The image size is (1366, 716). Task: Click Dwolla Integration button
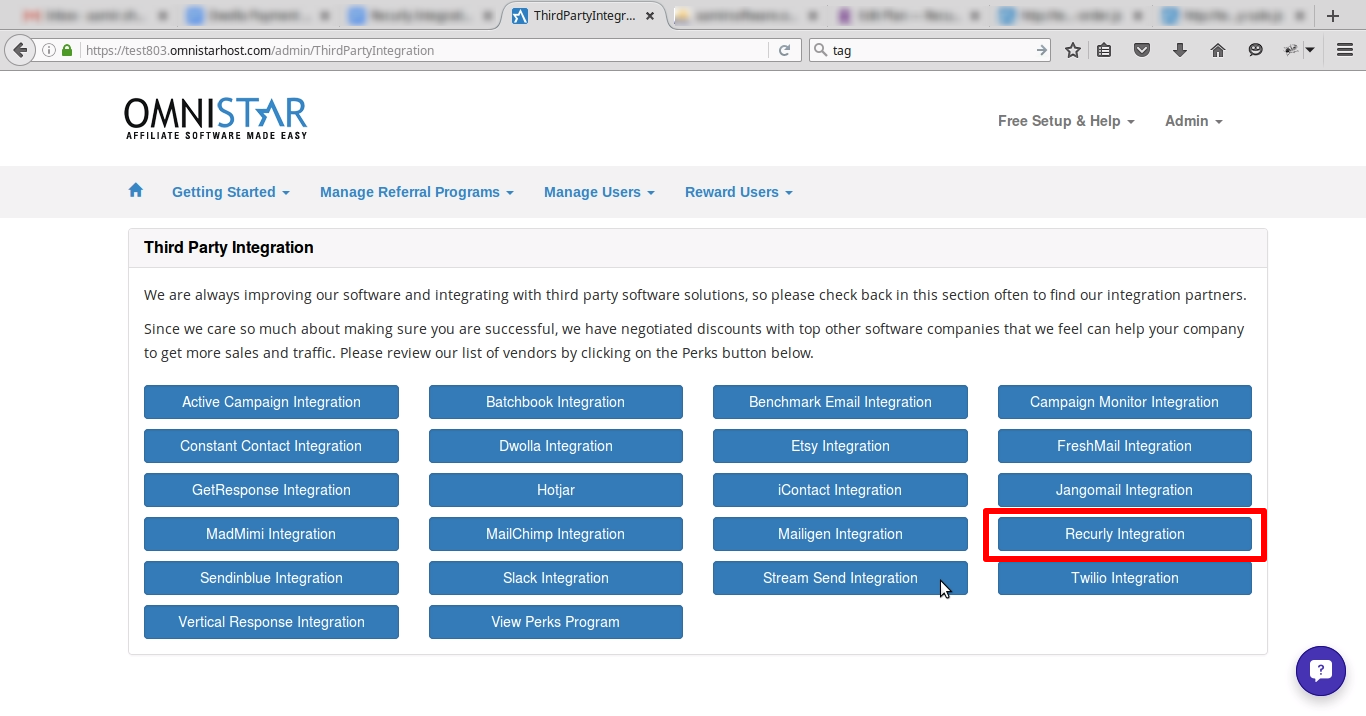coord(556,446)
